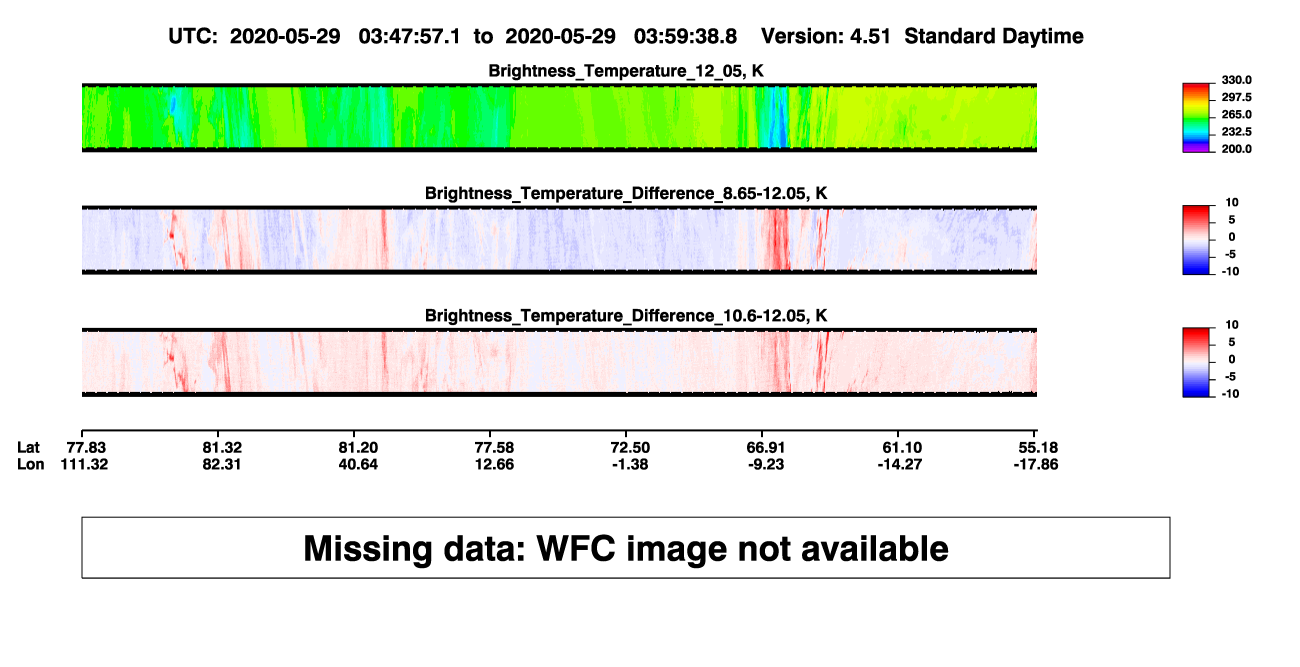Click the 8.65-12.05 difference image strip
This screenshot has width=1300, height=667.
pyautogui.click(x=559, y=240)
